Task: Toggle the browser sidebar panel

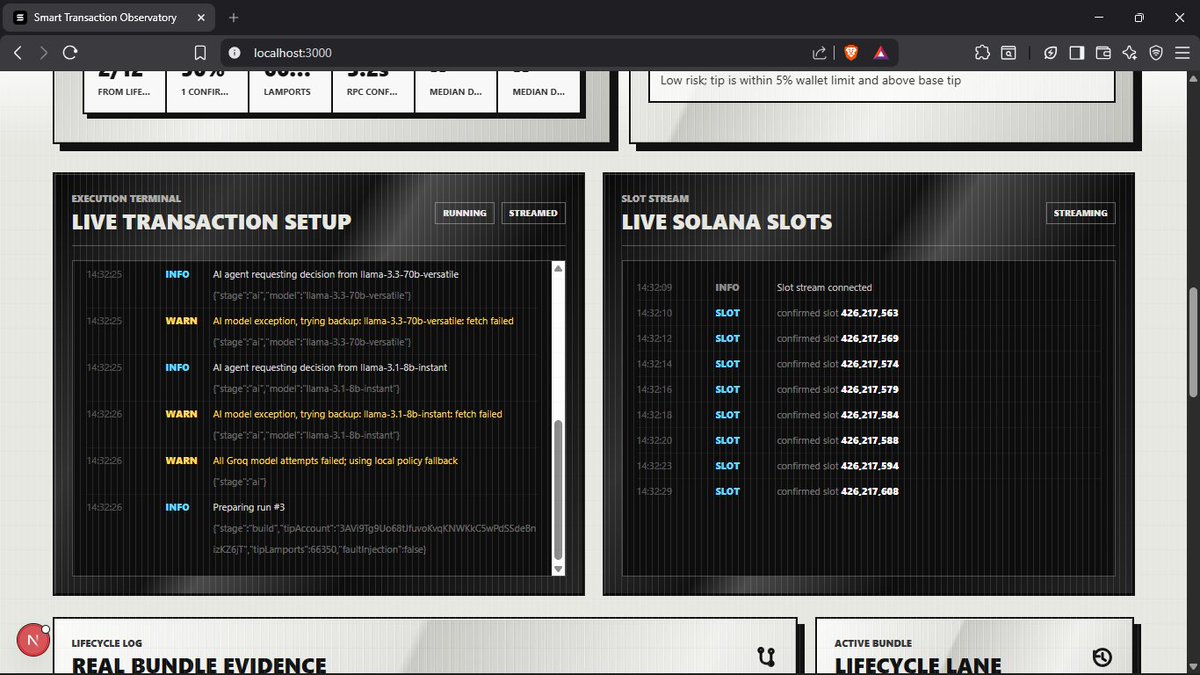Action: [x=1077, y=53]
